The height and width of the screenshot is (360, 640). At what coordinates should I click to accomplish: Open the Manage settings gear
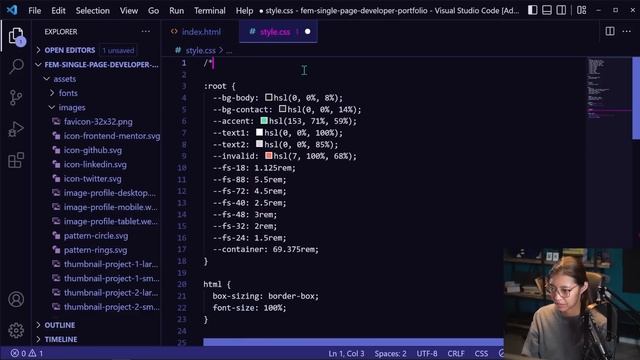[16, 330]
